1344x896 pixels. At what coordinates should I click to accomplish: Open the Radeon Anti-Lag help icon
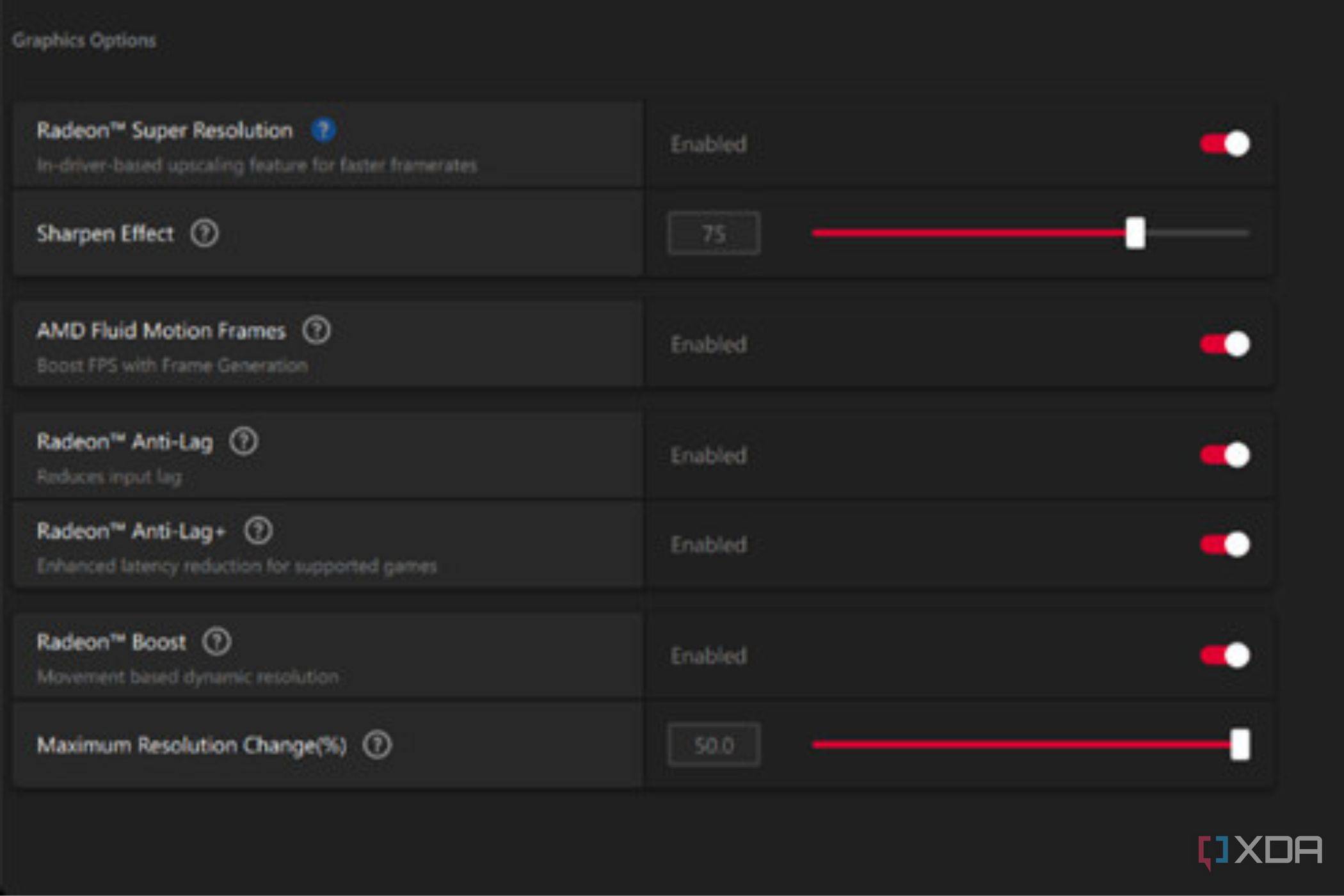coord(244,441)
